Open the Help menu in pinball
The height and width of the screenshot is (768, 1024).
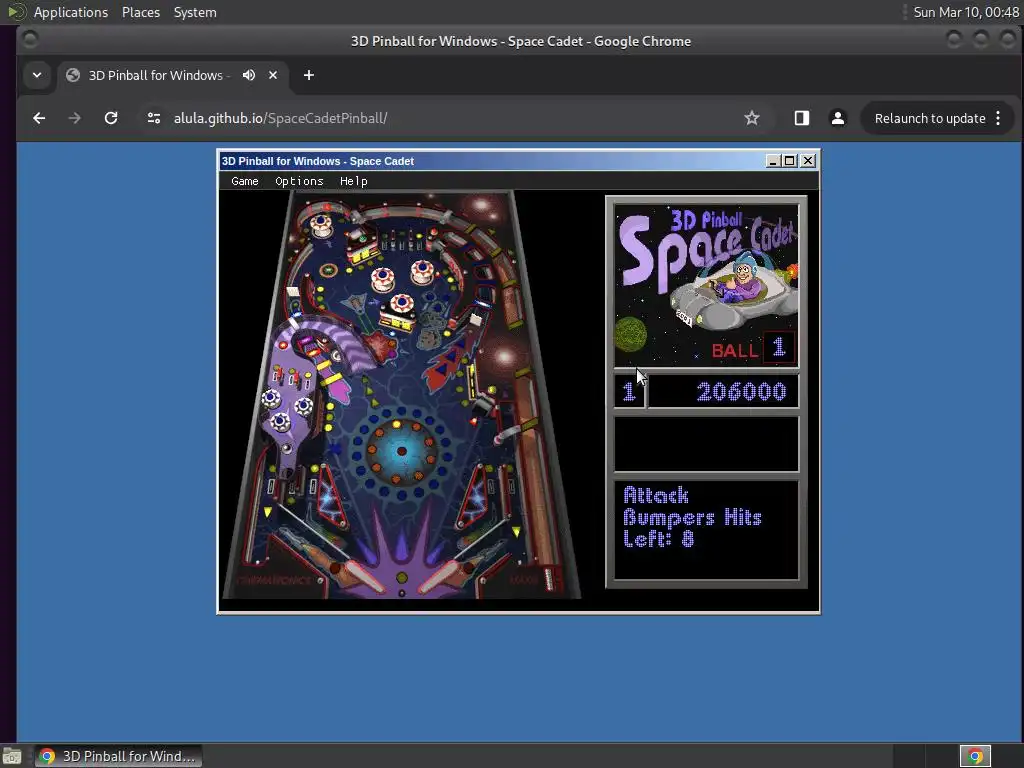click(x=353, y=181)
